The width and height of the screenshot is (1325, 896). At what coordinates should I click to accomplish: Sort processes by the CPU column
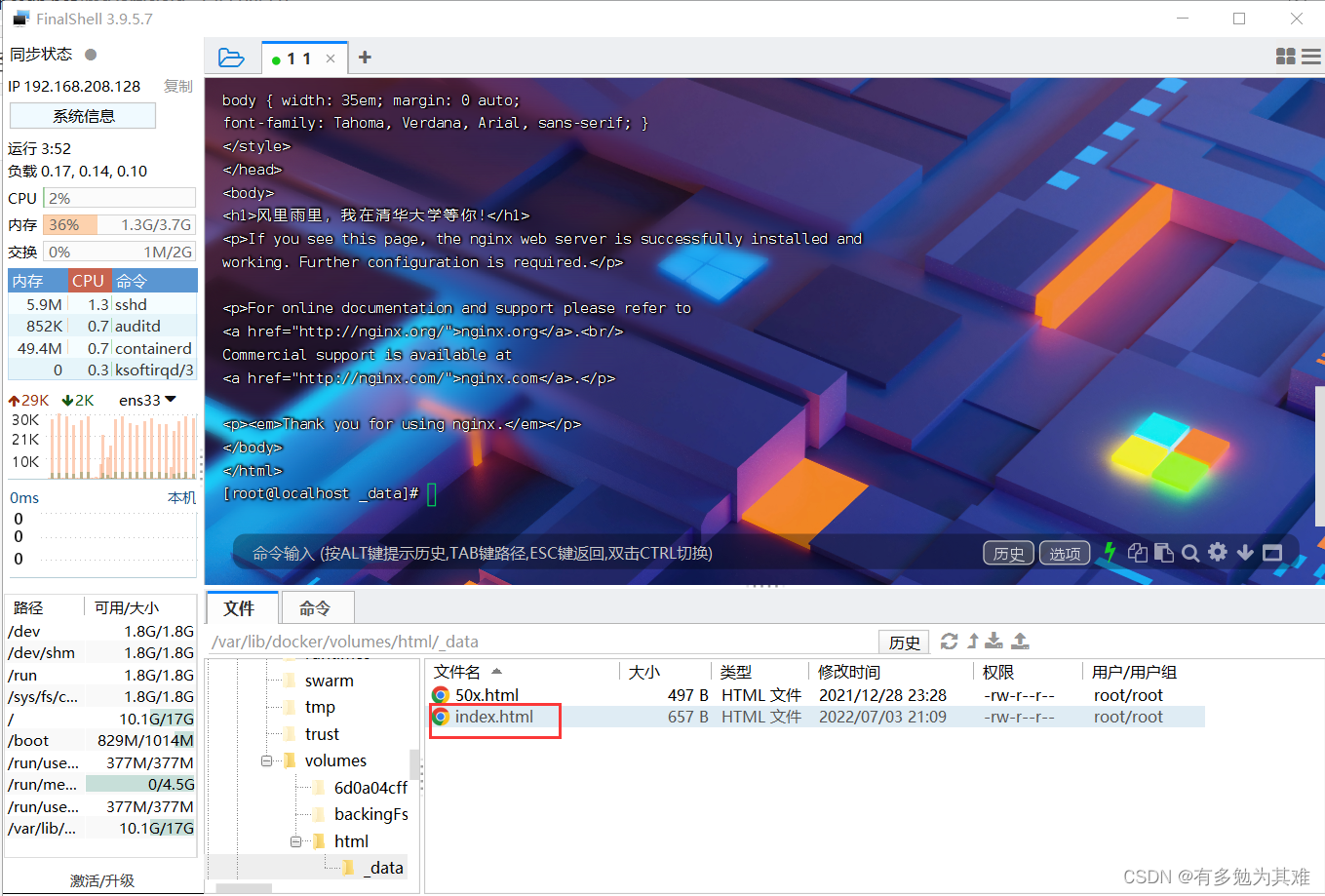pos(88,281)
